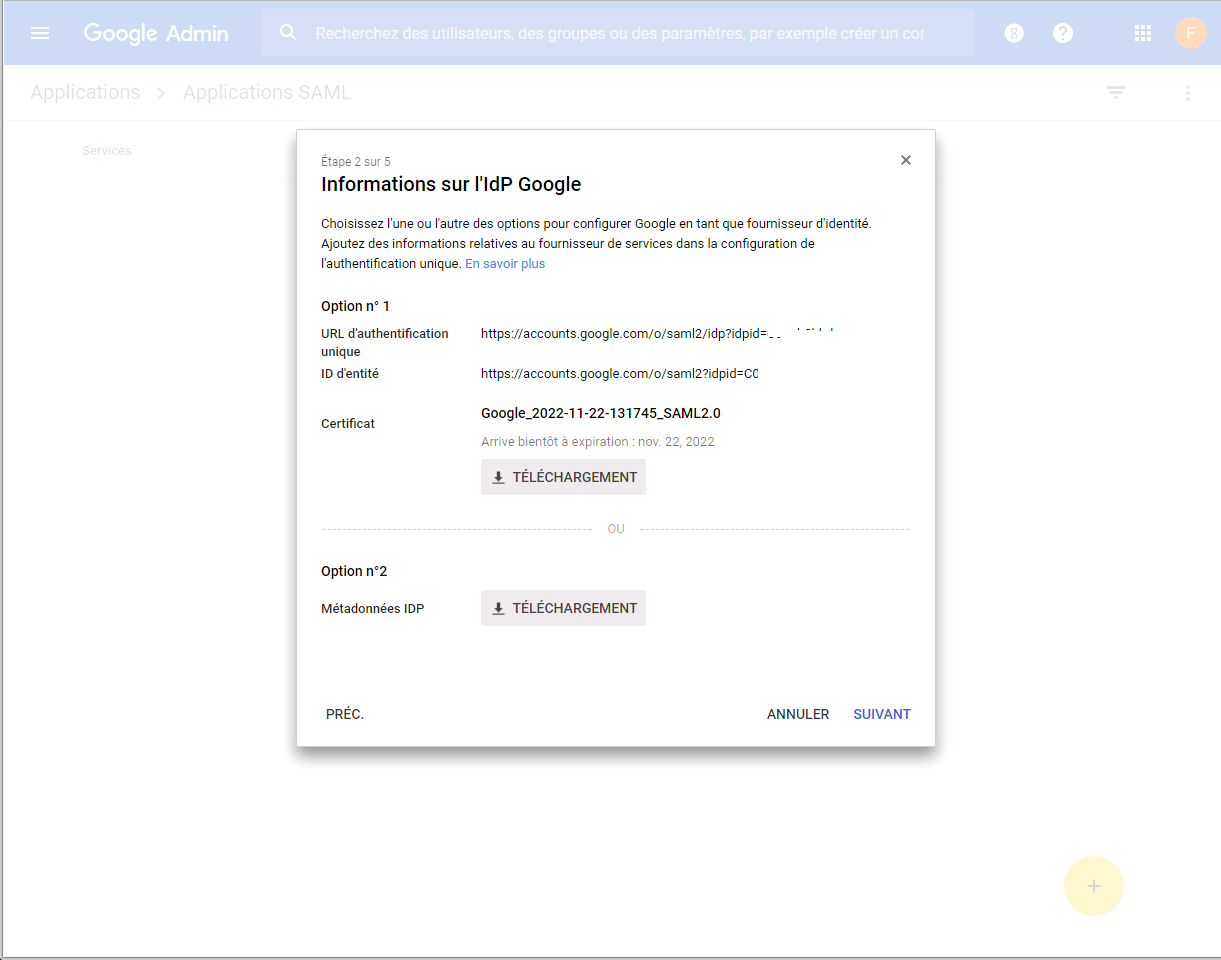Screen dimensions: 1221x960
Task: Click the Certificat field label
Action: tap(348, 424)
